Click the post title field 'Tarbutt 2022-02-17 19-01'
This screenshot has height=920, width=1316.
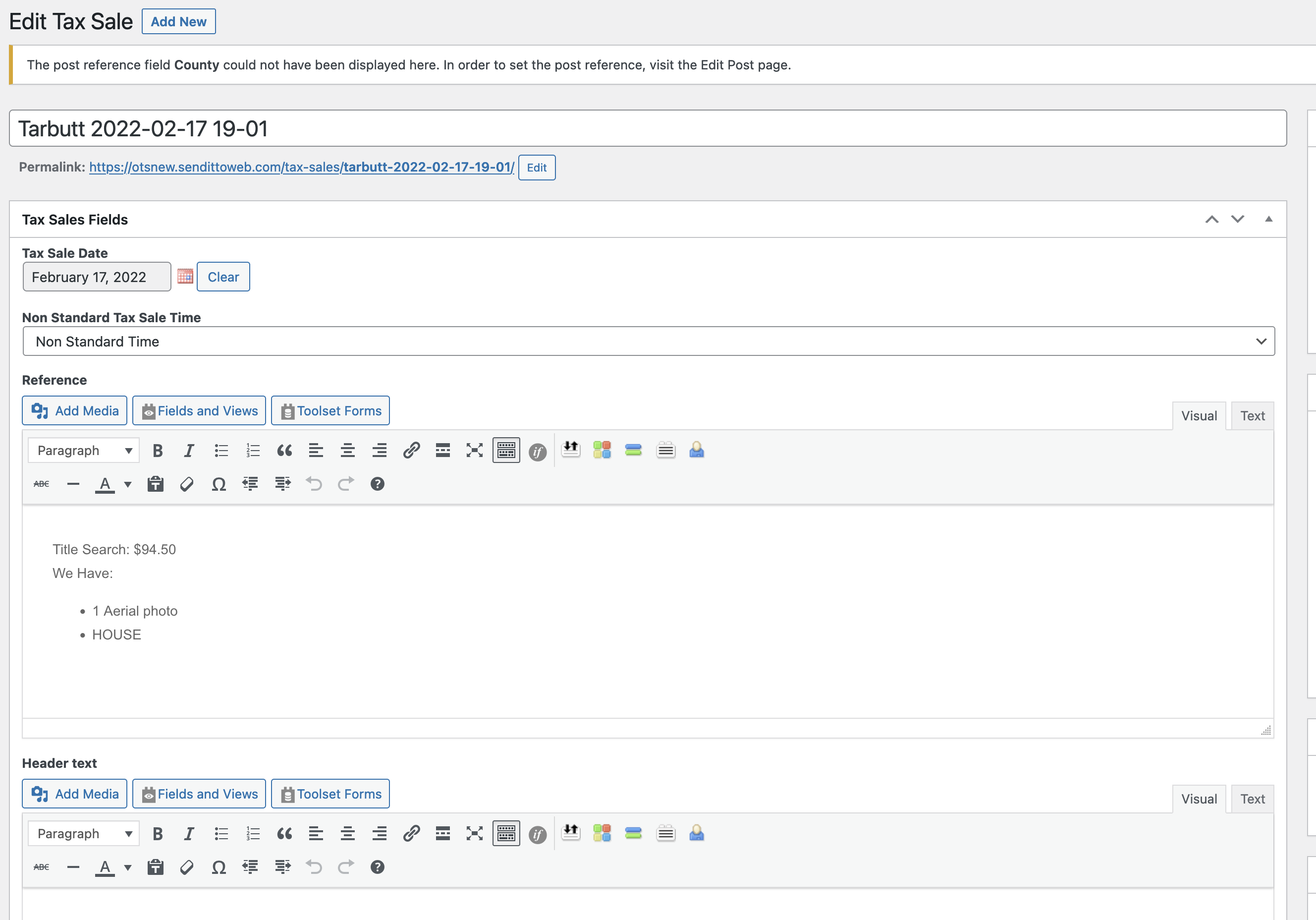pyautogui.click(x=648, y=128)
